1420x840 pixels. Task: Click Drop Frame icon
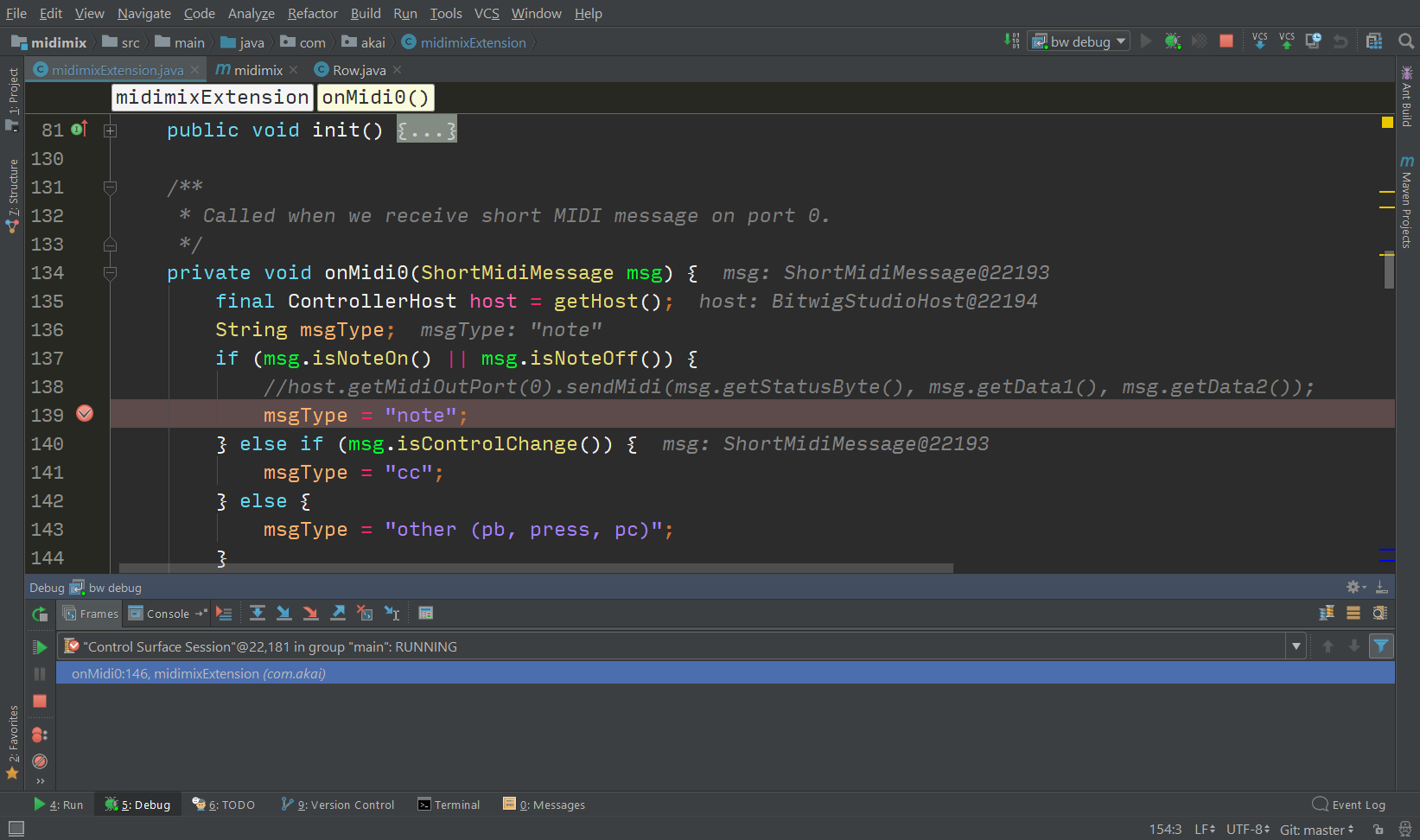(365, 614)
